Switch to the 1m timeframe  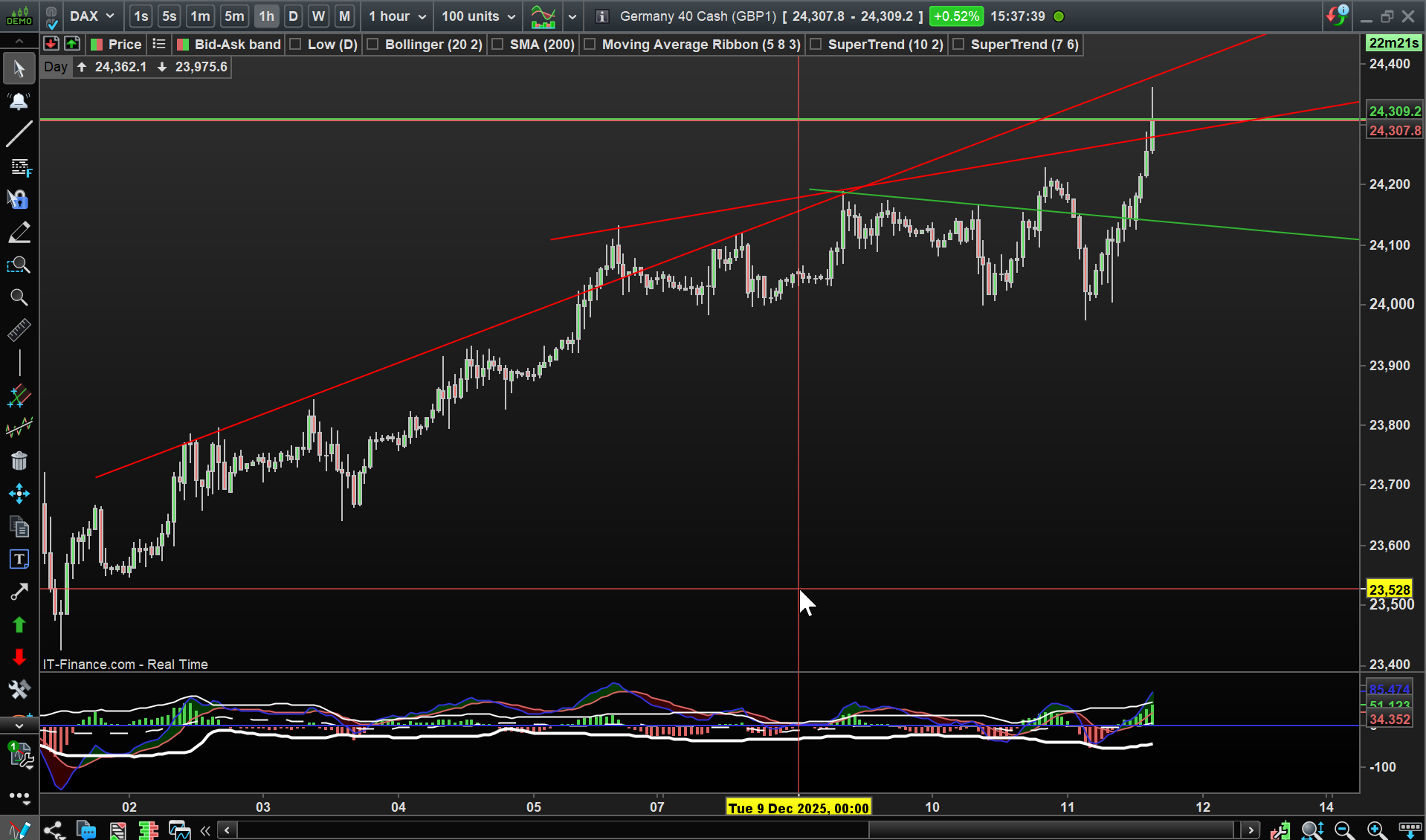(200, 16)
